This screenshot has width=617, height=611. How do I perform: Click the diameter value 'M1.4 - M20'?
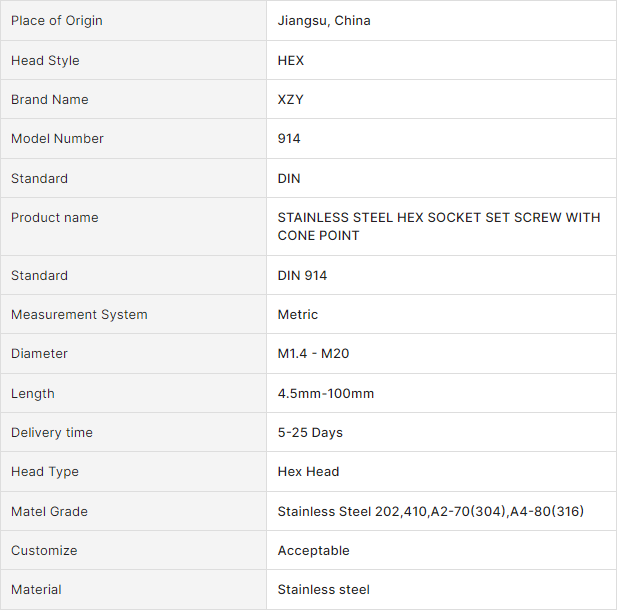pos(313,354)
